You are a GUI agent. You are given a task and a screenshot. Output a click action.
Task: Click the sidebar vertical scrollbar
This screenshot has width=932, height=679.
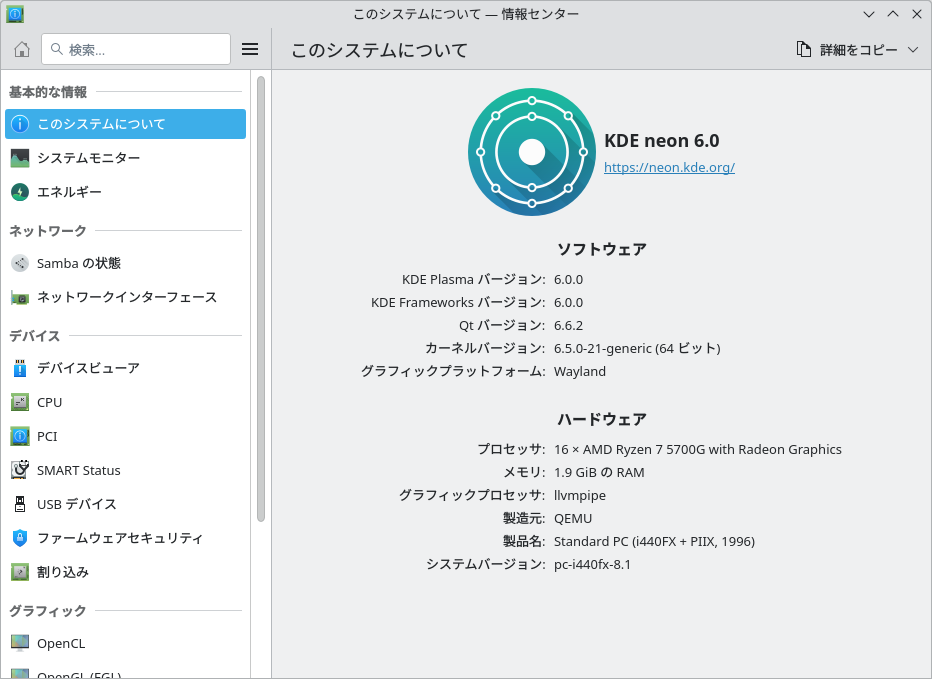pos(260,299)
